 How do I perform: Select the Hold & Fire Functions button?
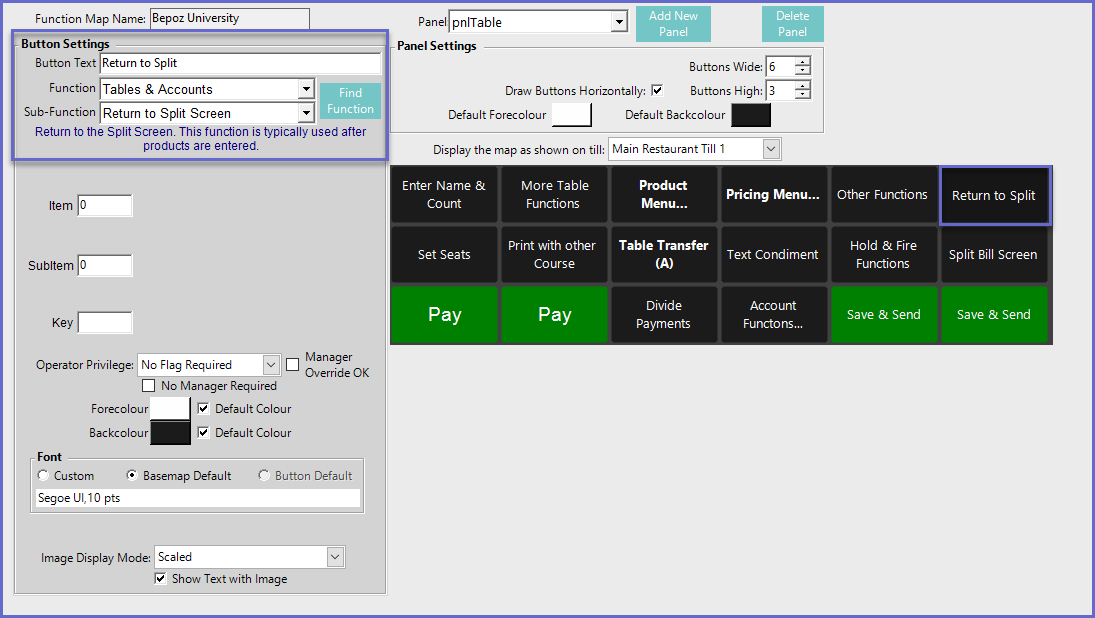click(883, 255)
